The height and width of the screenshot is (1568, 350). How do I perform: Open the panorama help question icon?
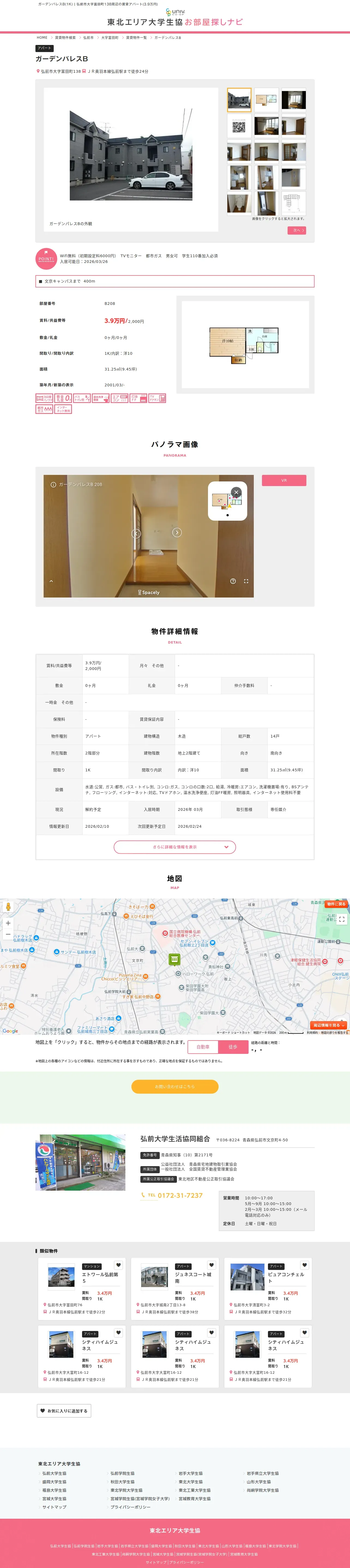pos(233,581)
